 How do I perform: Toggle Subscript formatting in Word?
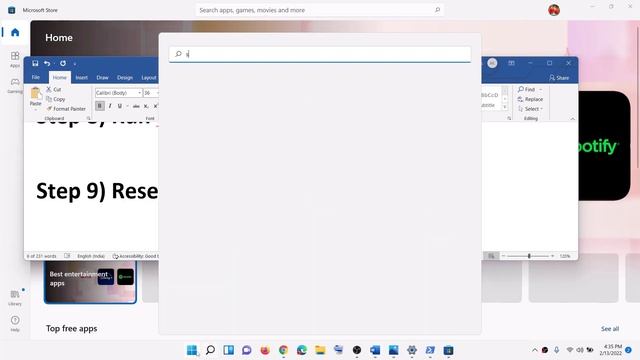146,106
